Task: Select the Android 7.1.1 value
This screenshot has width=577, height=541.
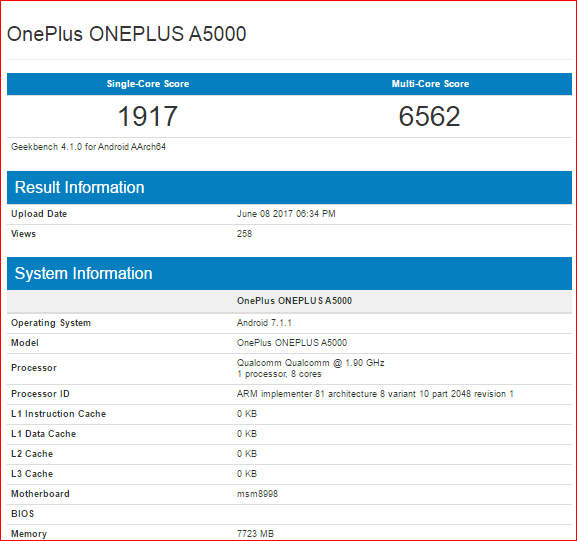Action: (x=264, y=323)
